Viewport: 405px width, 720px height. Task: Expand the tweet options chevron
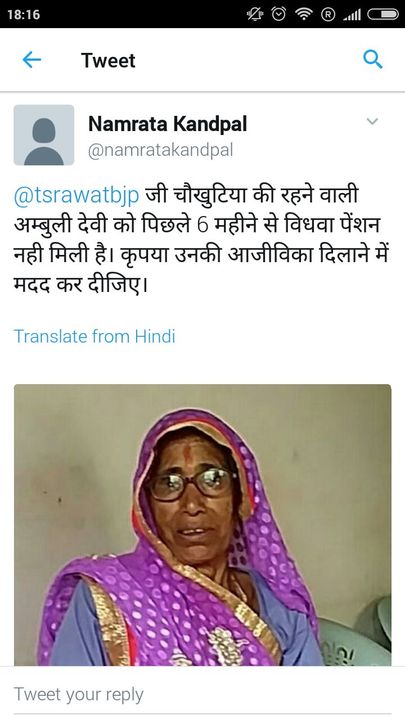coord(372,122)
